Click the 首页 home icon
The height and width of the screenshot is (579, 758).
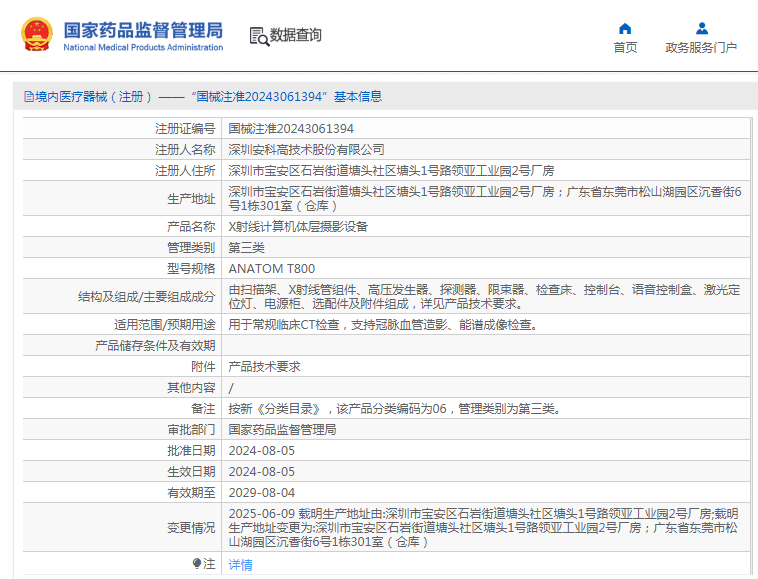click(625, 29)
